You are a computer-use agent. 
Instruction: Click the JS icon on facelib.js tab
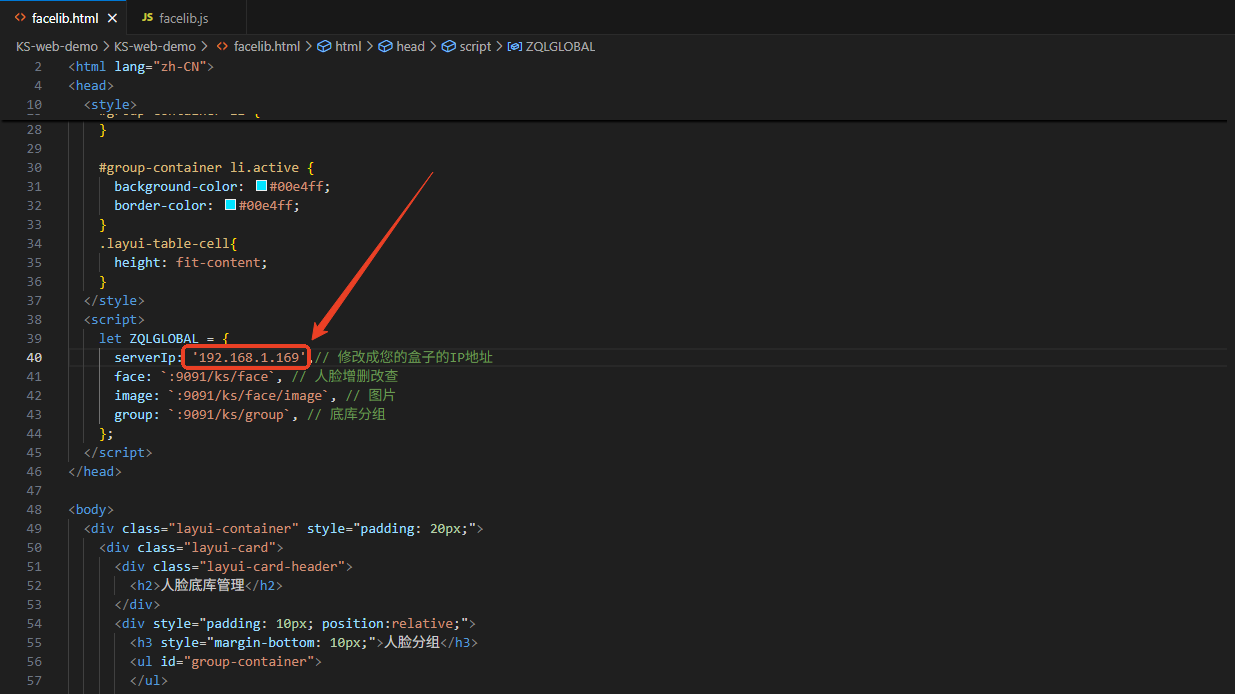[x=147, y=18]
